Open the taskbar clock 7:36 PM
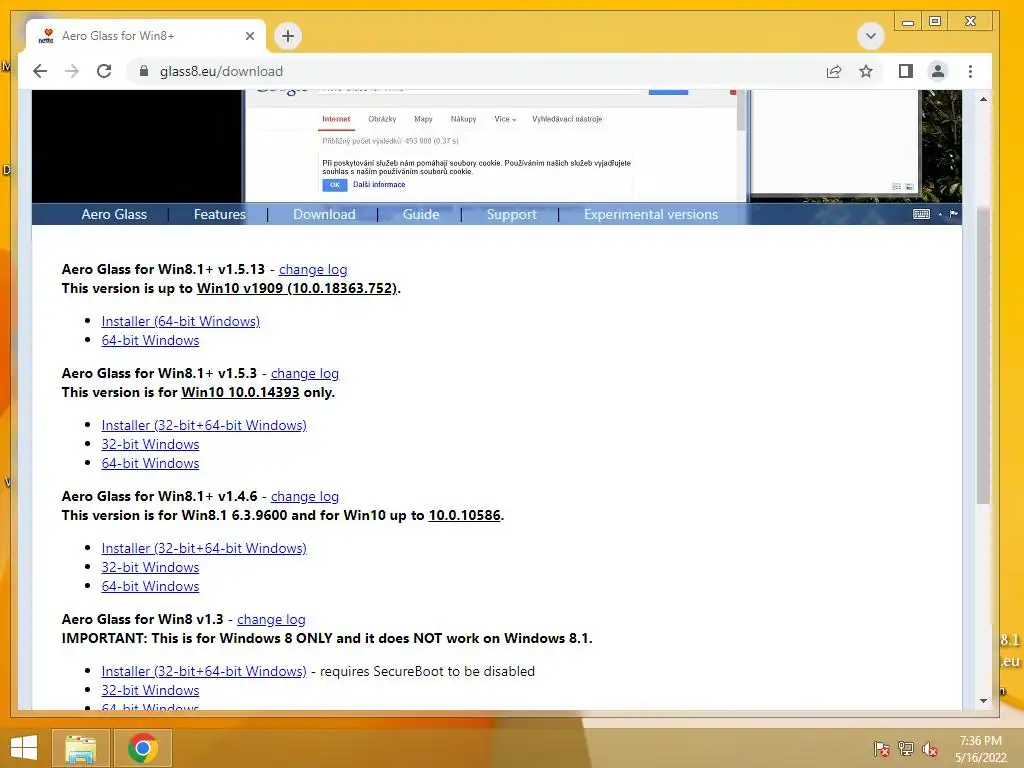Screen dimensions: 1024x768 click(x=980, y=749)
